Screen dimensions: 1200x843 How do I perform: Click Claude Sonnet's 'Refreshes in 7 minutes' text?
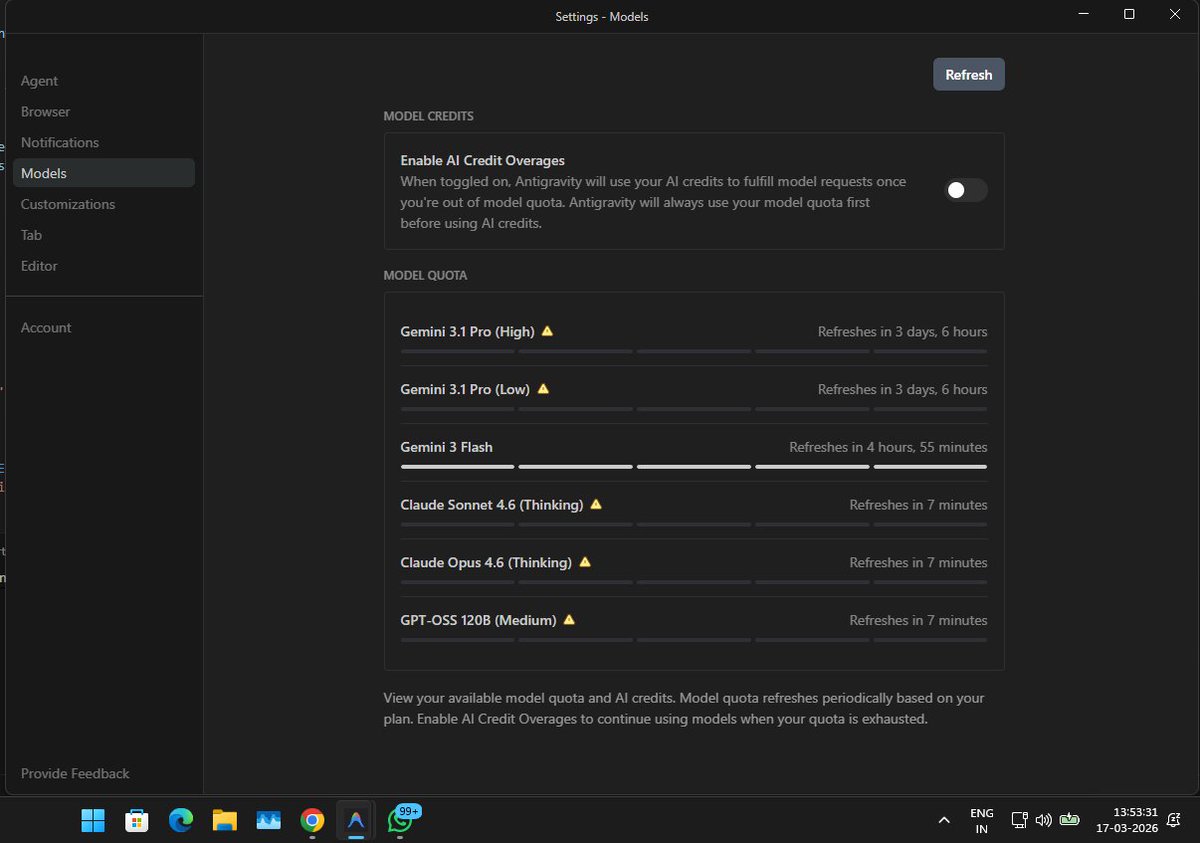click(918, 505)
